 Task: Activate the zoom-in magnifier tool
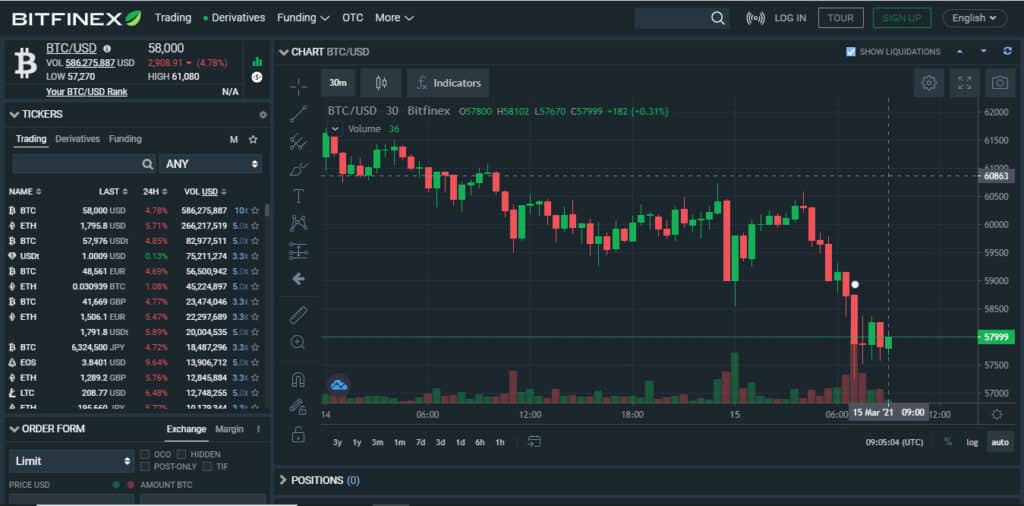click(x=298, y=342)
